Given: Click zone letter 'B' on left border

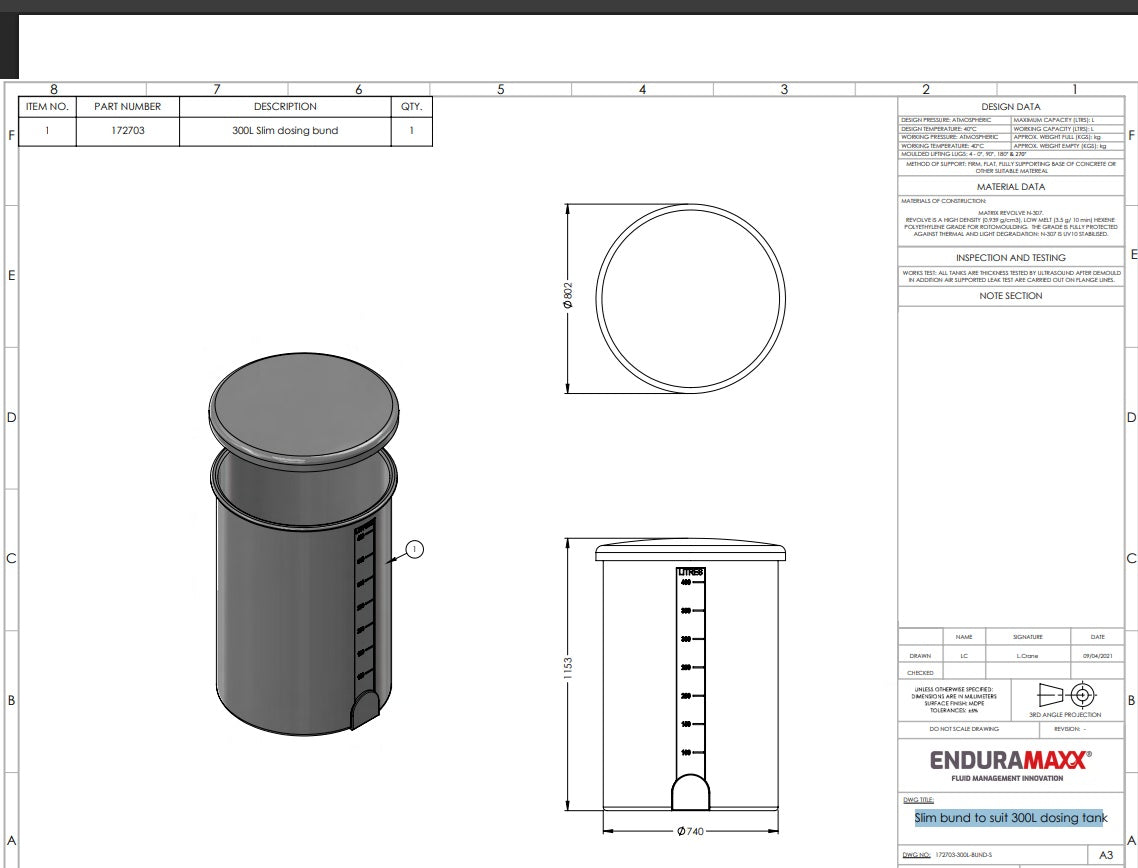Looking at the screenshot, I should click(x=11, y=701).
